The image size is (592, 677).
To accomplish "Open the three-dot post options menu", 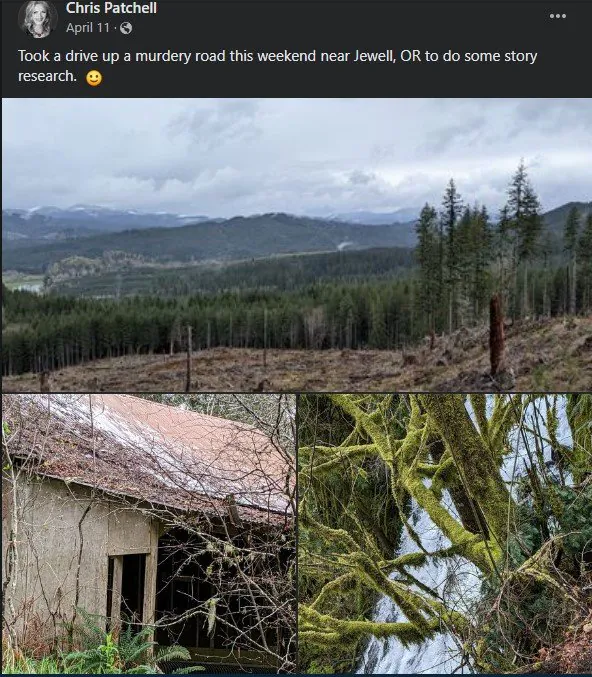I will (x=557, y=16).
